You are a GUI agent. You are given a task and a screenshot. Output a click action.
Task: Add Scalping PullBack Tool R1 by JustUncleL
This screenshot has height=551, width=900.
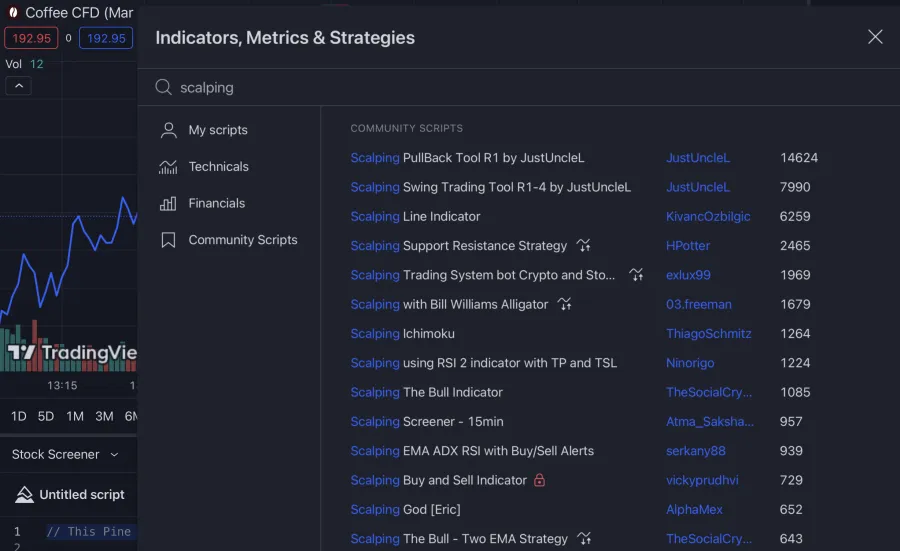pos(467,158)
